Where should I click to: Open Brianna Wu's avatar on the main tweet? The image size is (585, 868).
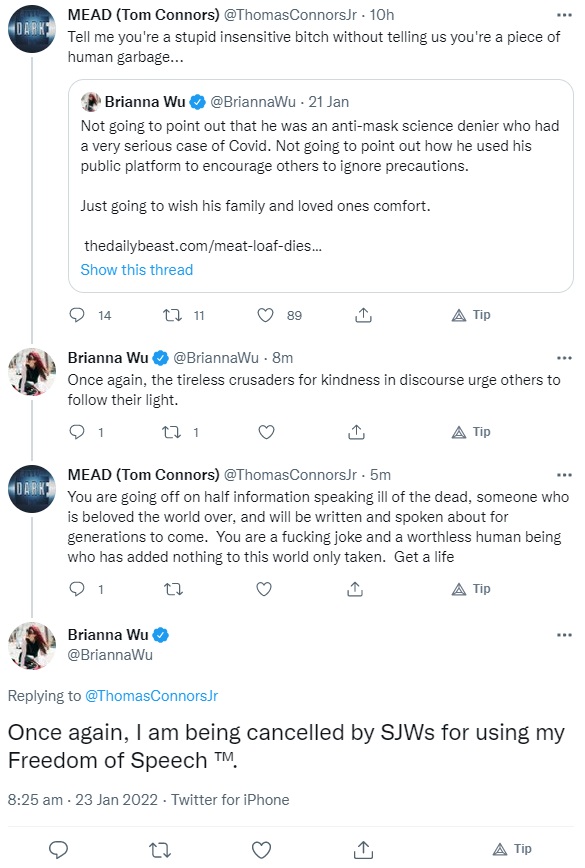[32, 645]
